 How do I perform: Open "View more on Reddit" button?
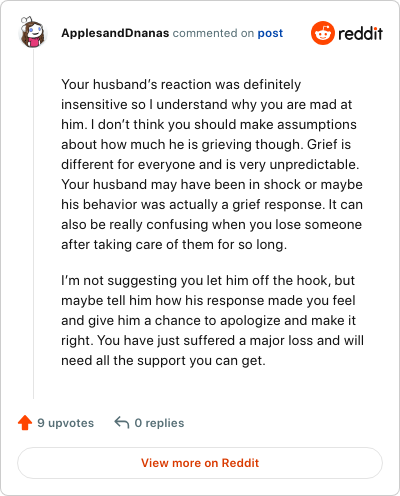tap(200, 463)
